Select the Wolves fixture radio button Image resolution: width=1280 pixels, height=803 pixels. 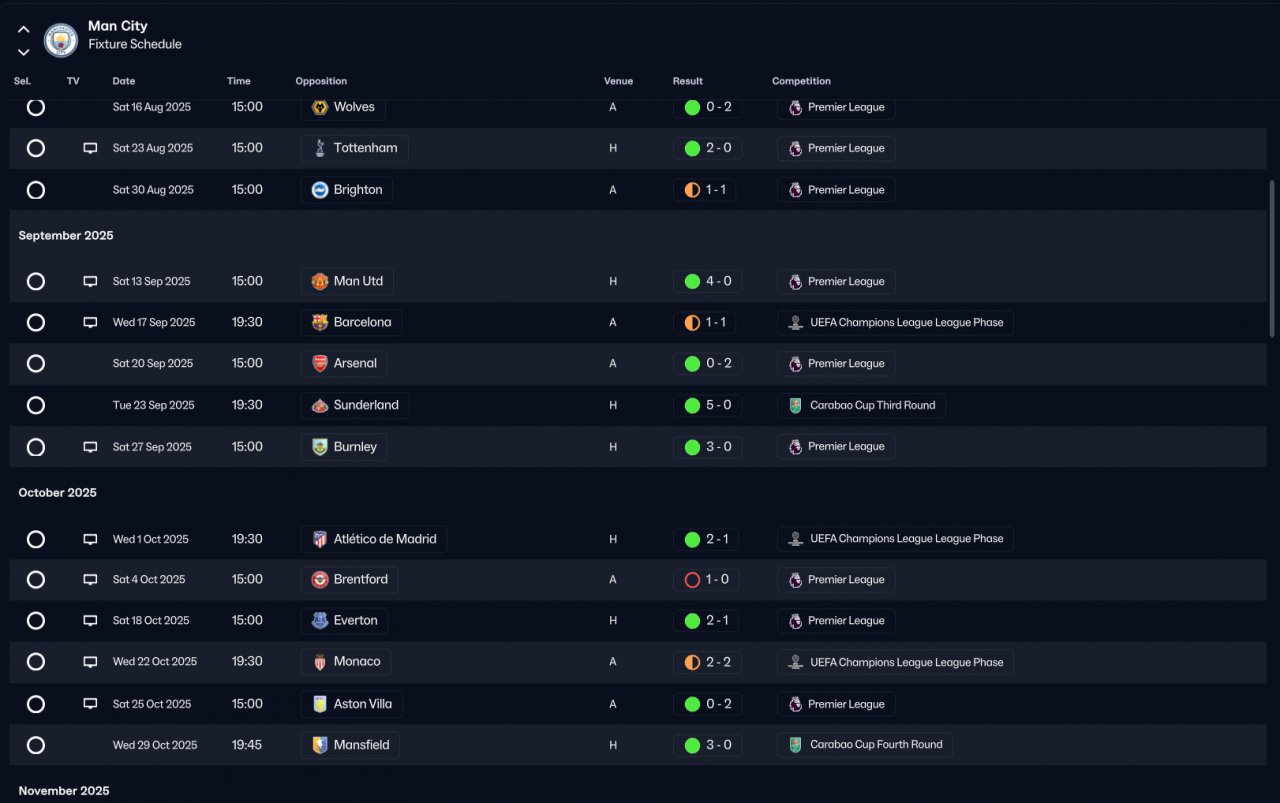click(x=36, y=107)
